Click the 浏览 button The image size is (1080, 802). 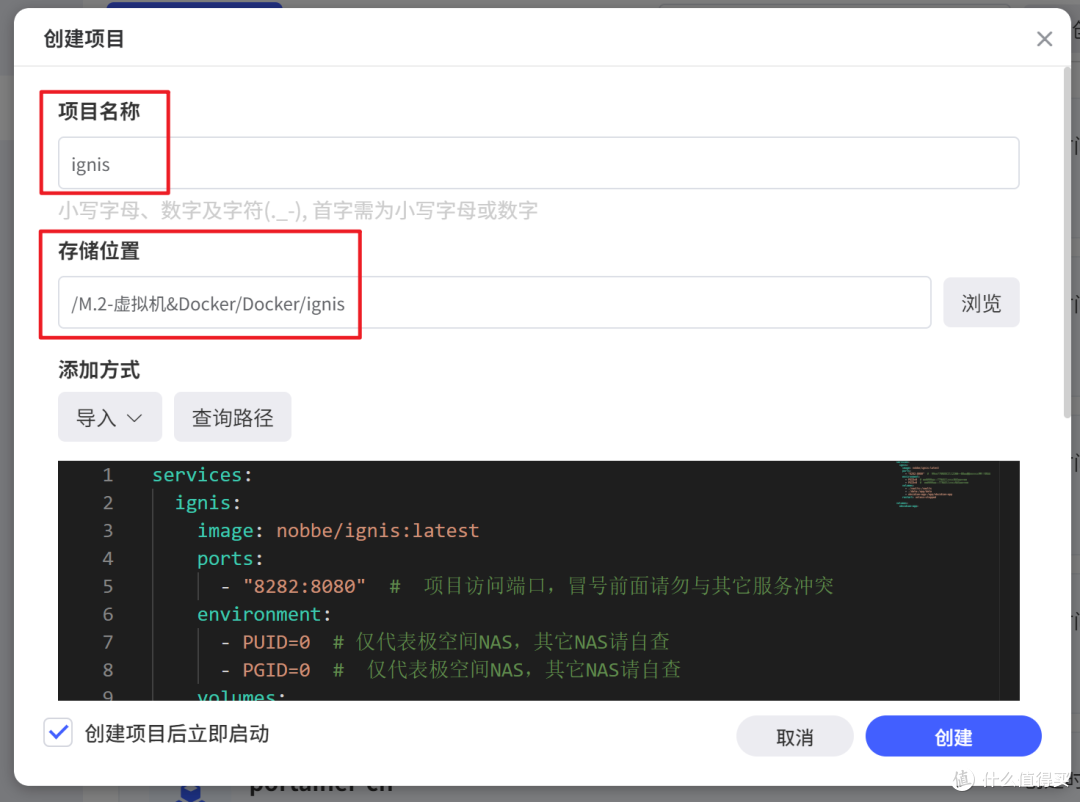[x=981, y=303]
